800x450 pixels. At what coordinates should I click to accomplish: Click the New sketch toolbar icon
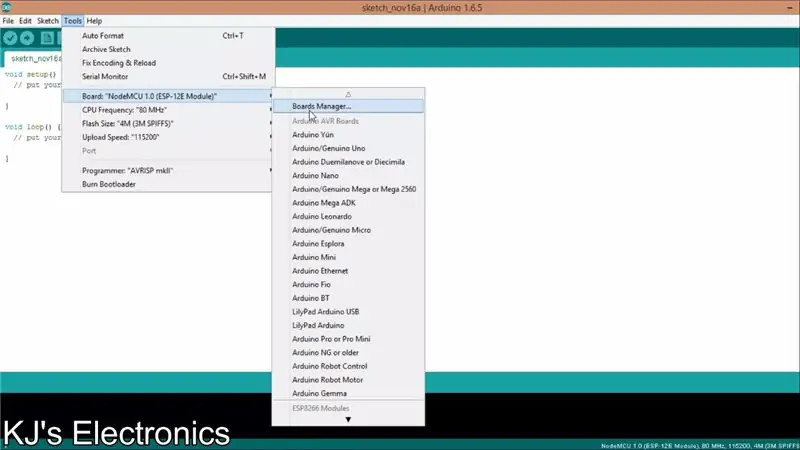(47, 38)
